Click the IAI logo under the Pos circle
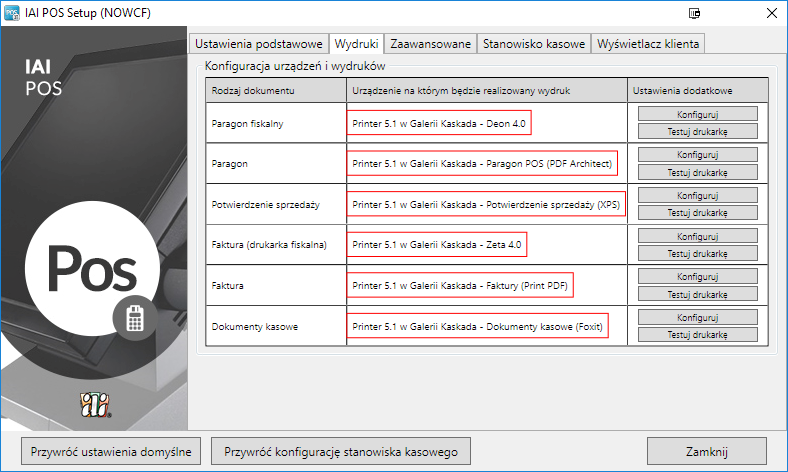This screenshot has height=472, width=788. coord(95,405)
